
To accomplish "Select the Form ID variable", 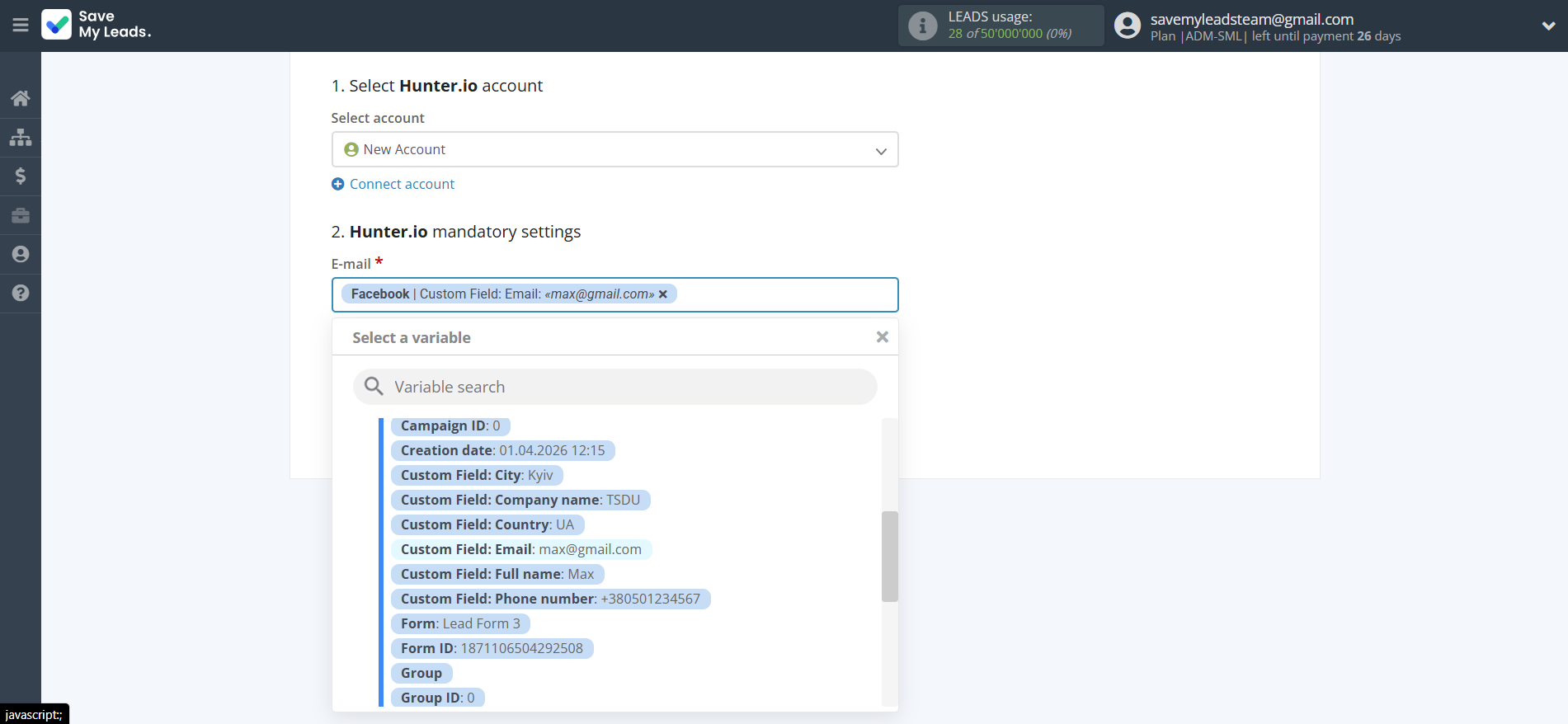I will [x=492, y=649].
